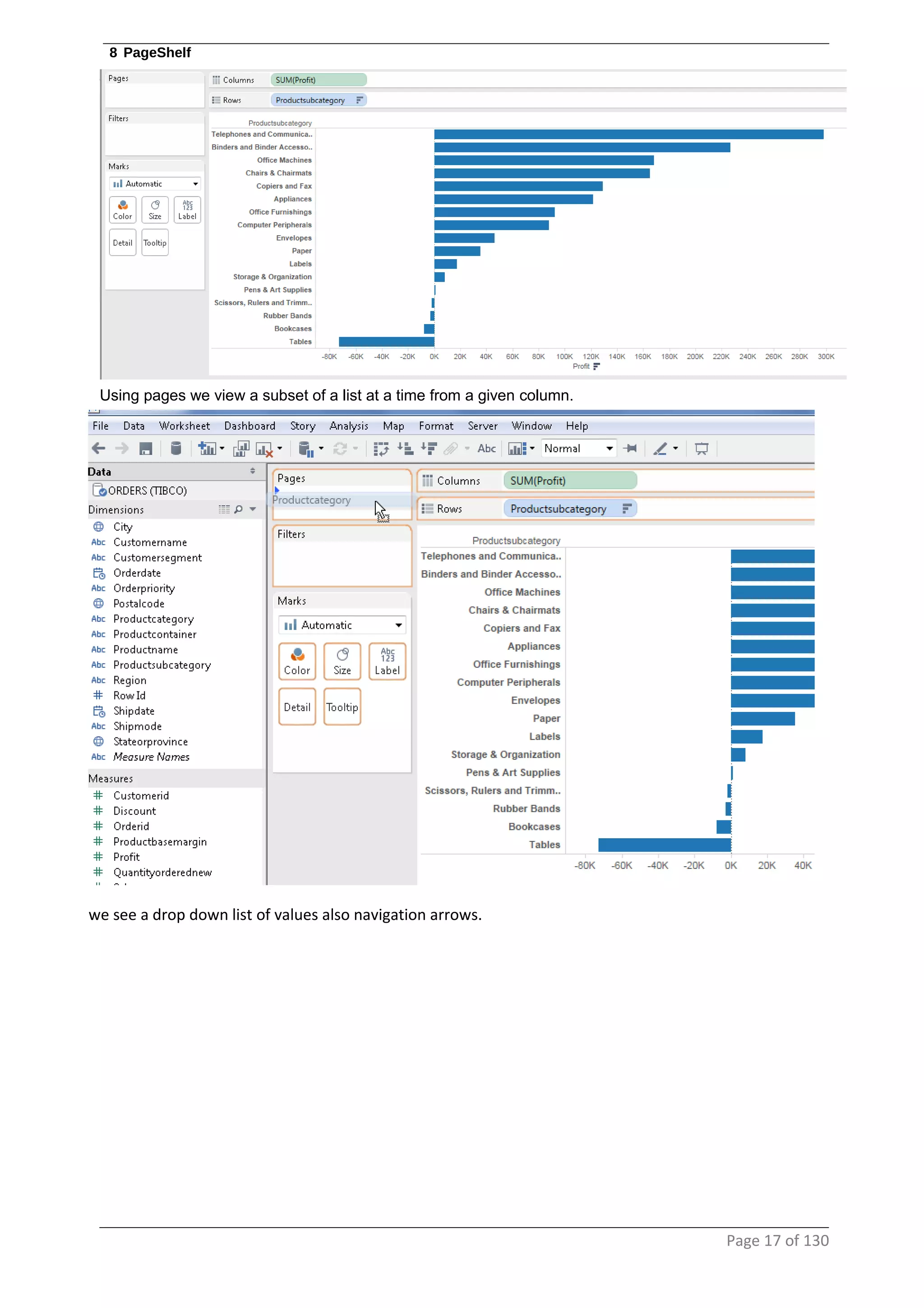Click the Sort ascending toolbar icon
This screenshot has height=1308, width=924.
tap(405, 448)
